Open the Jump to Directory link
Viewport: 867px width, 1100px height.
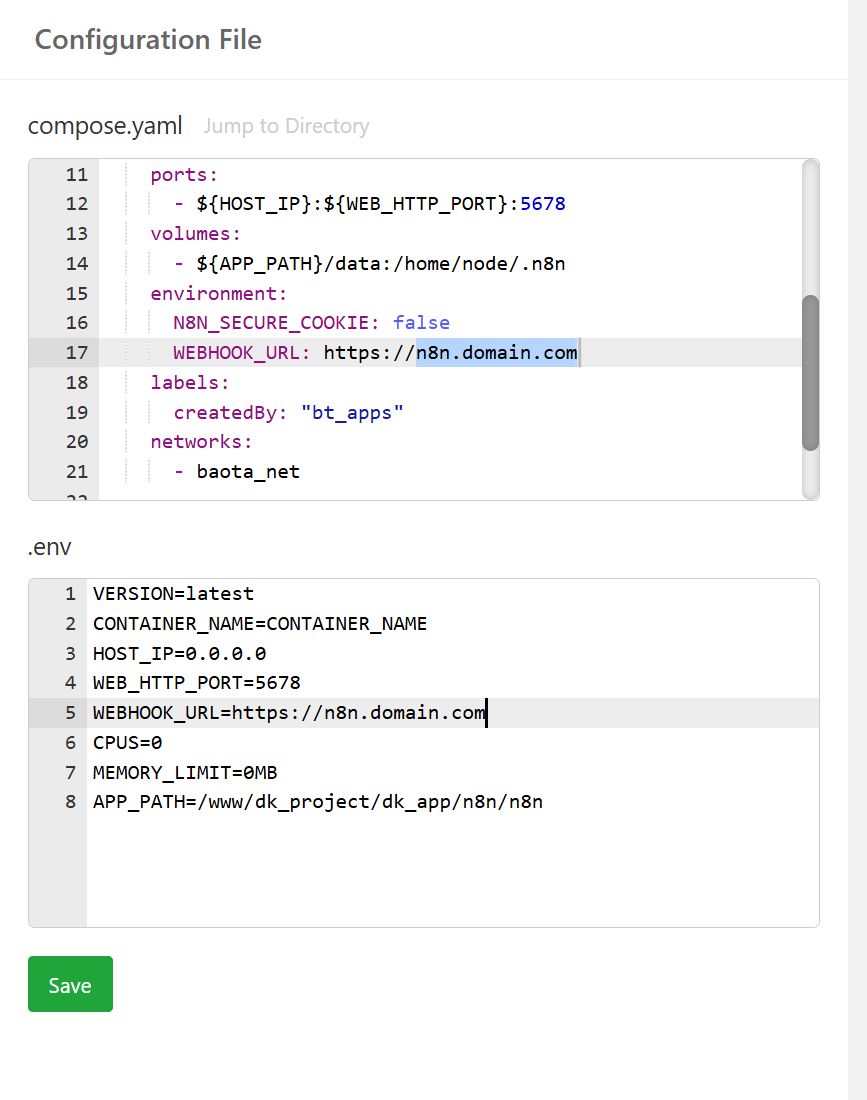pyautogui.click(x=286, y=125)
